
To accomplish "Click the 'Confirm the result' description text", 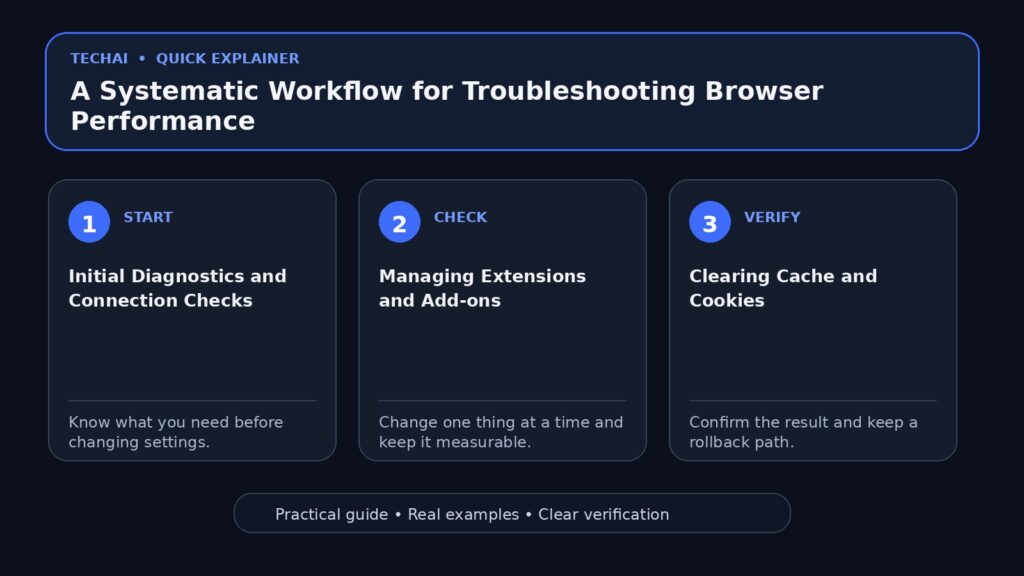I will 803,432.
